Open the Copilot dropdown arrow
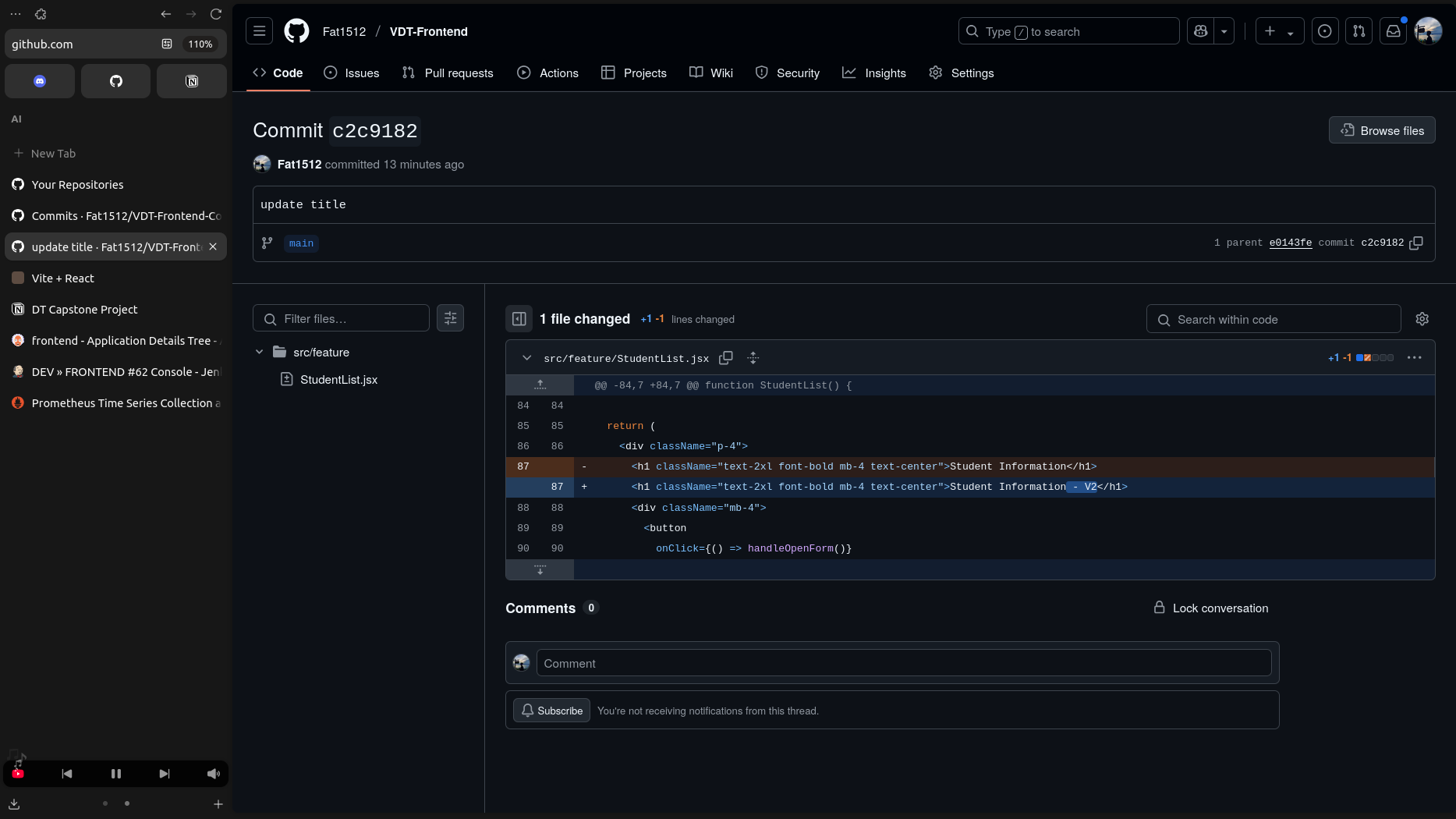Screen dimensions: 1456x819 pos(1224,31)
